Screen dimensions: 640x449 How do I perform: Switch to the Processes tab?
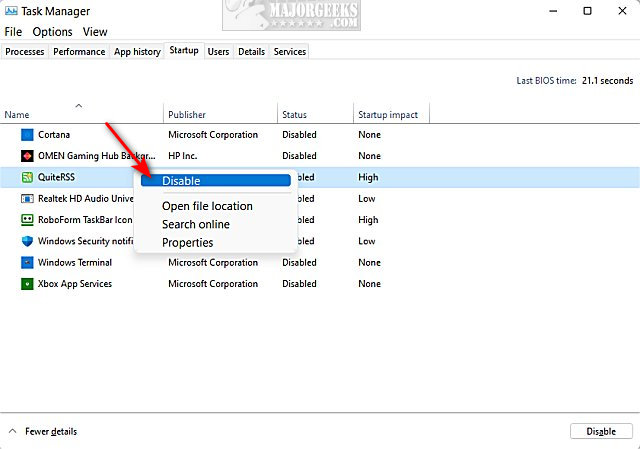24,52
